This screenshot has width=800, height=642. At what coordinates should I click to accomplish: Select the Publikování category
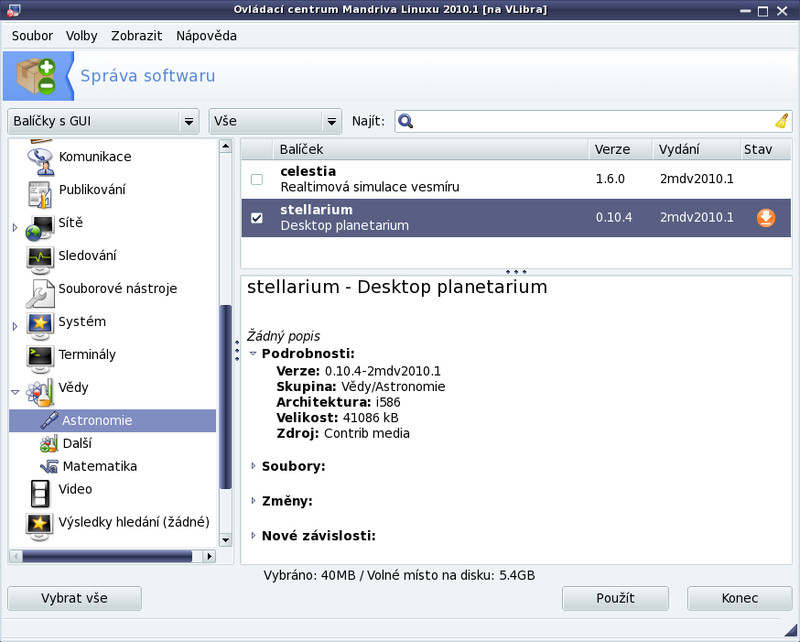pyautogui.click(x=92, y=189)
